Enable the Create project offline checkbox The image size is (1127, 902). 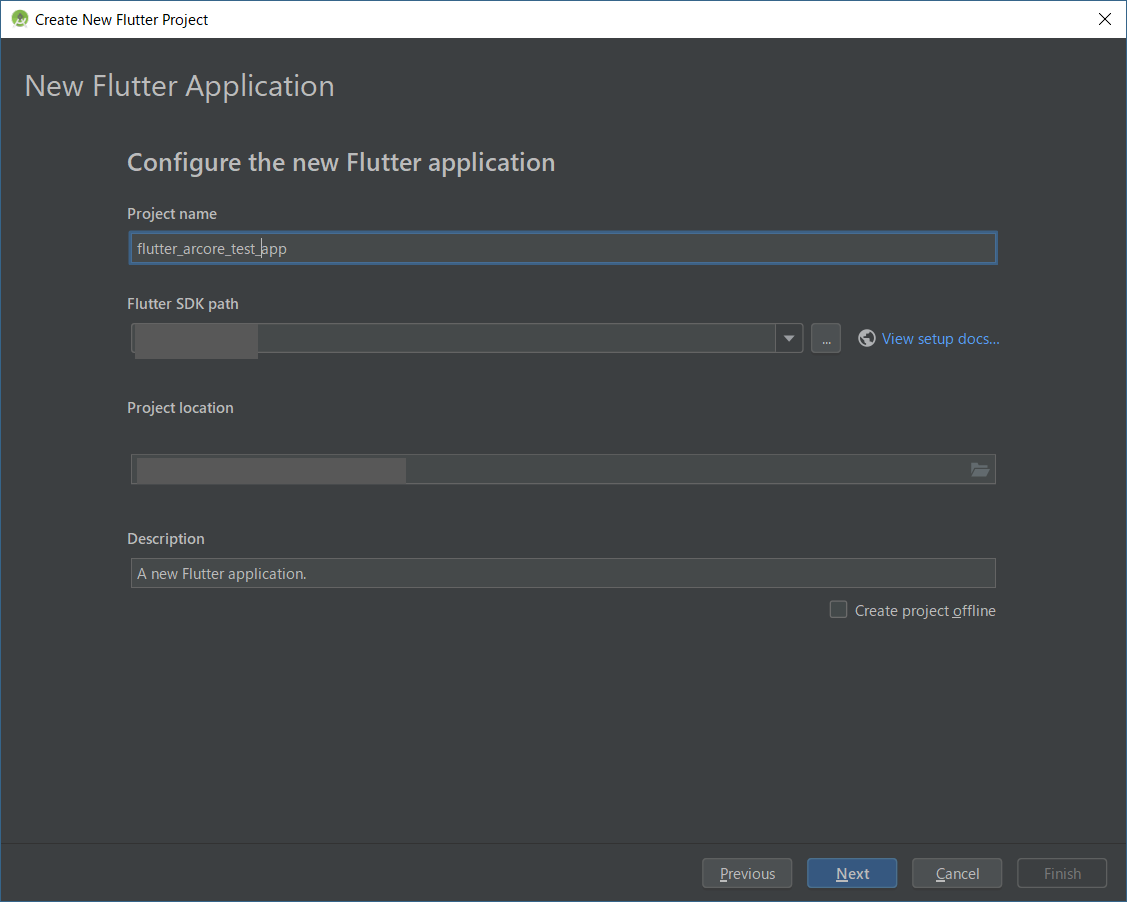click(838, 609)
